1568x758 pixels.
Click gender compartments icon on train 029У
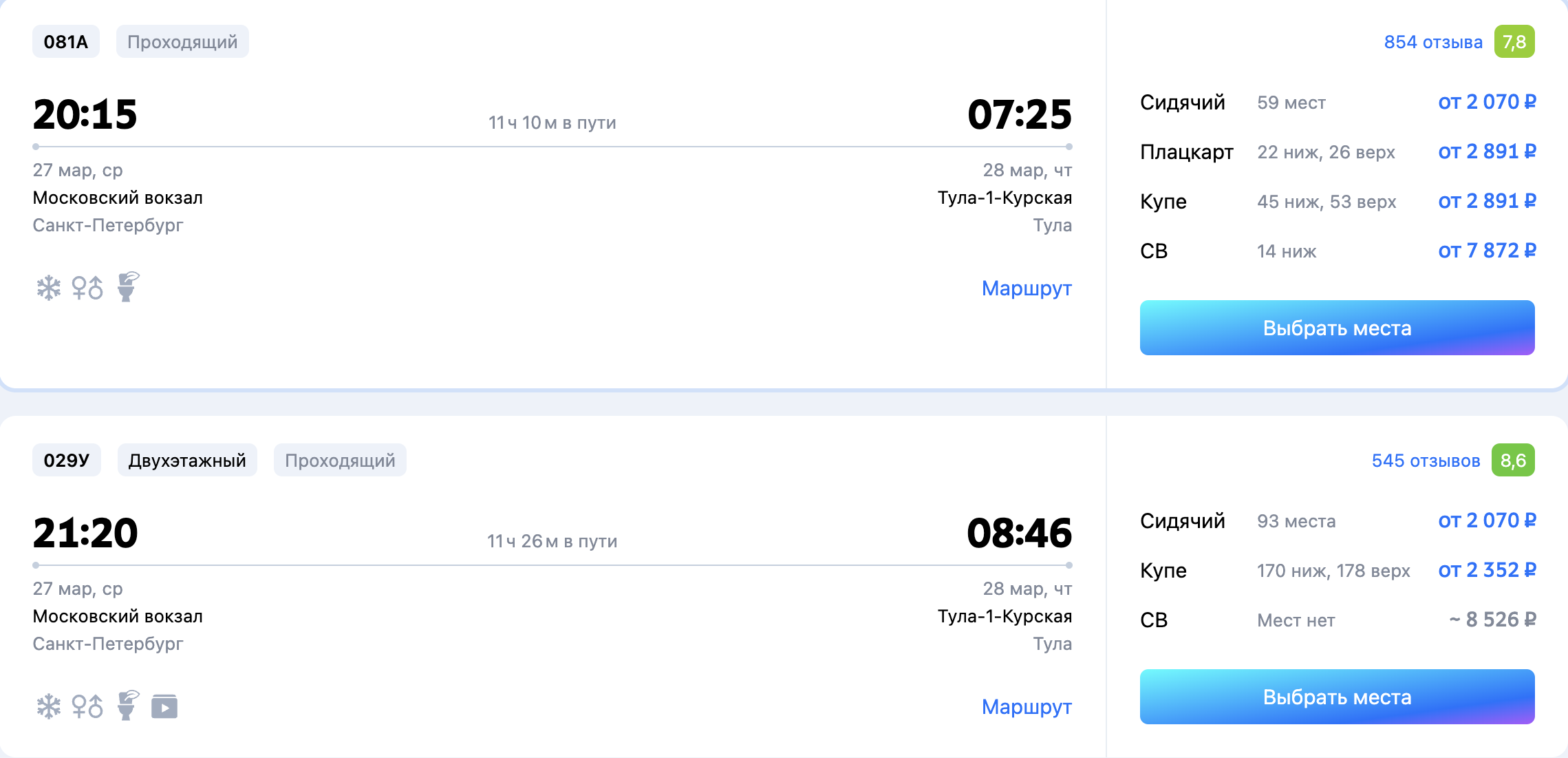click(x=87, y=706)
